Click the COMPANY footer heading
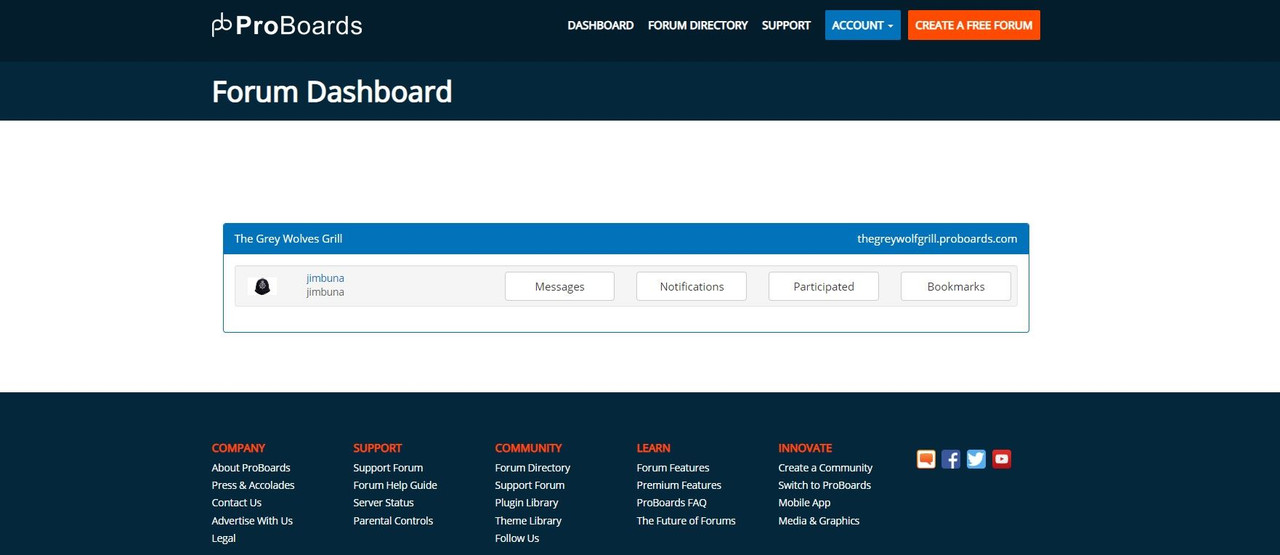This screenshot has width=1280, height=555. point(239,448)
